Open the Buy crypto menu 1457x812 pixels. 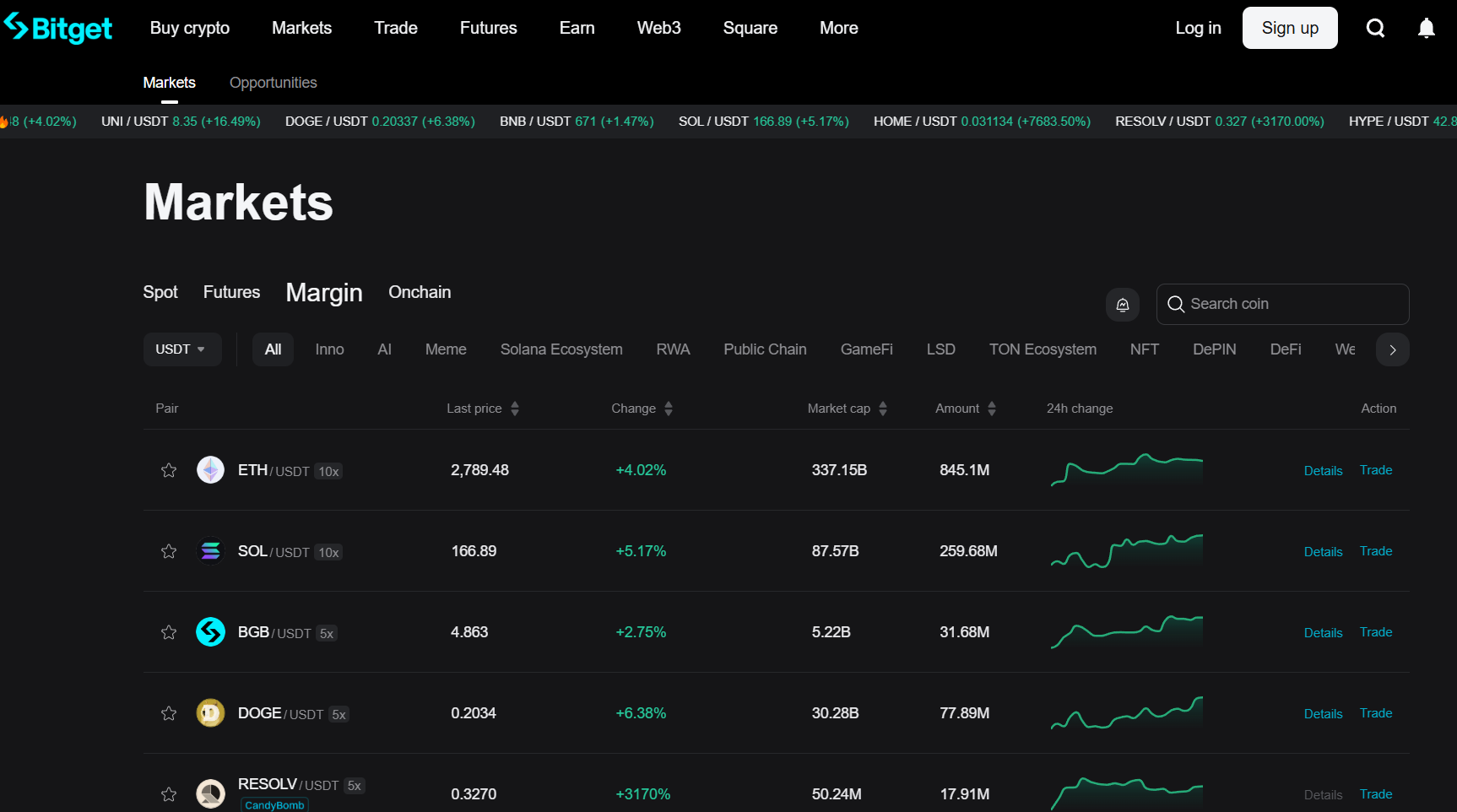tap(190, 28)
